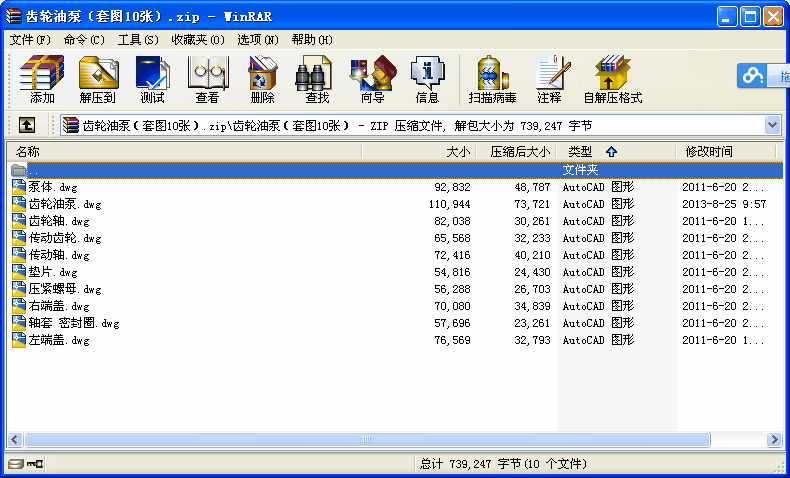Image resolution: width=790 pixels, height=478 pixels.
Task: Click the AutoCAD 图形 type of 垫片.dwg
Action: pyautogui.click(x=598, y=272)
